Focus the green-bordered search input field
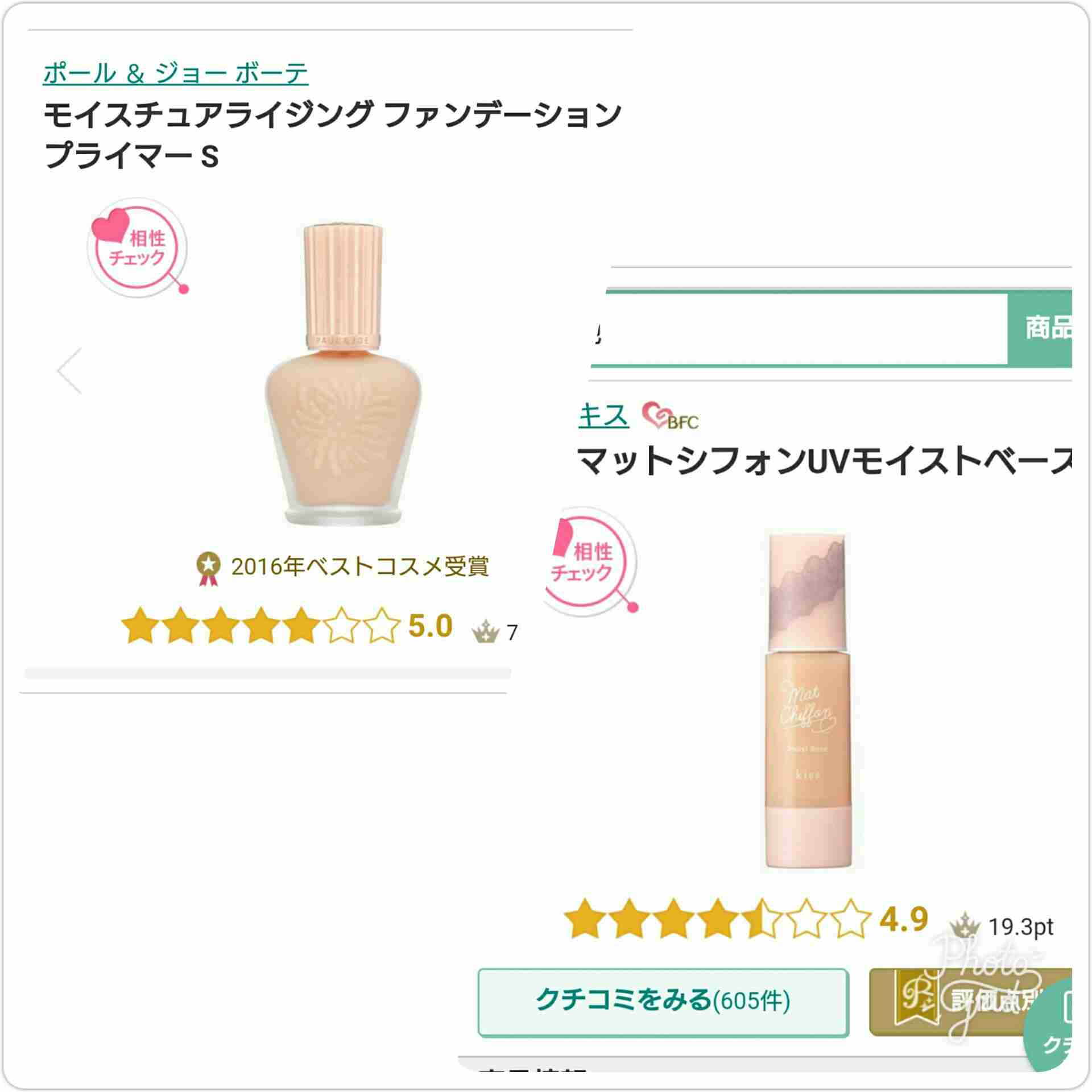 click(x=799, y=328)
